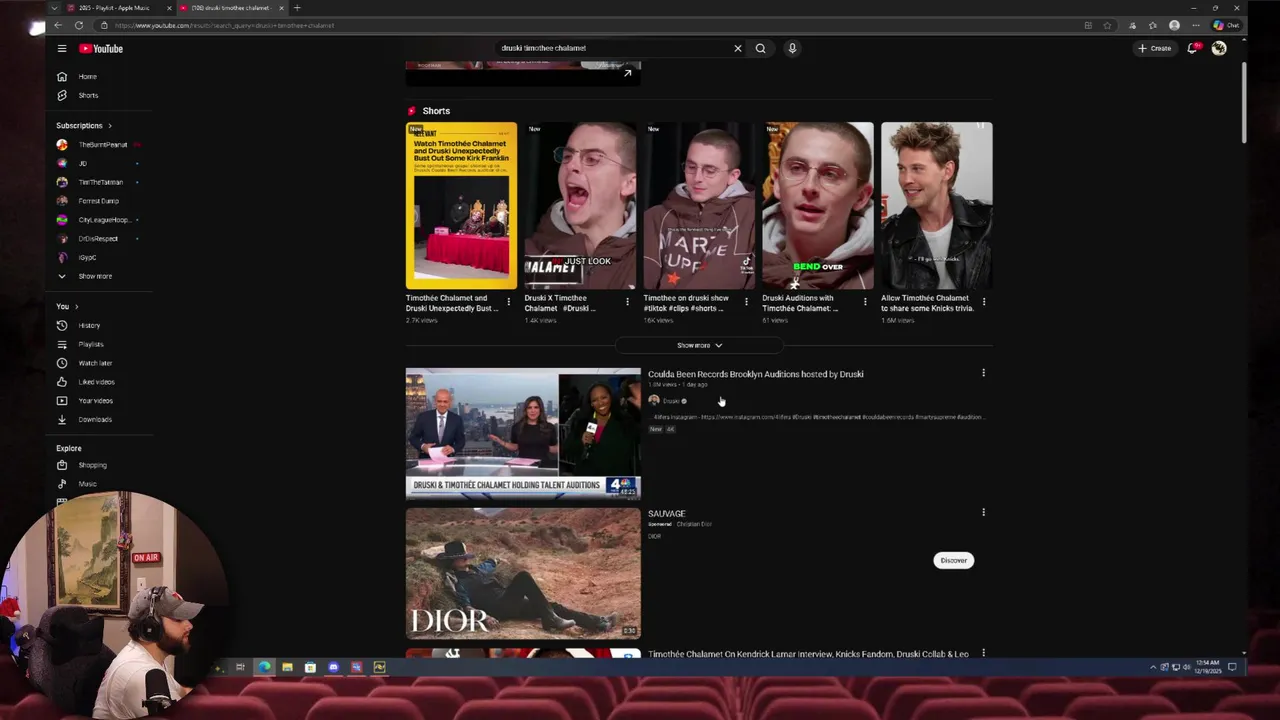Play the BEND OVER Short thumbnail
This screenshot has width=1280, height=720.
[818, 205]
